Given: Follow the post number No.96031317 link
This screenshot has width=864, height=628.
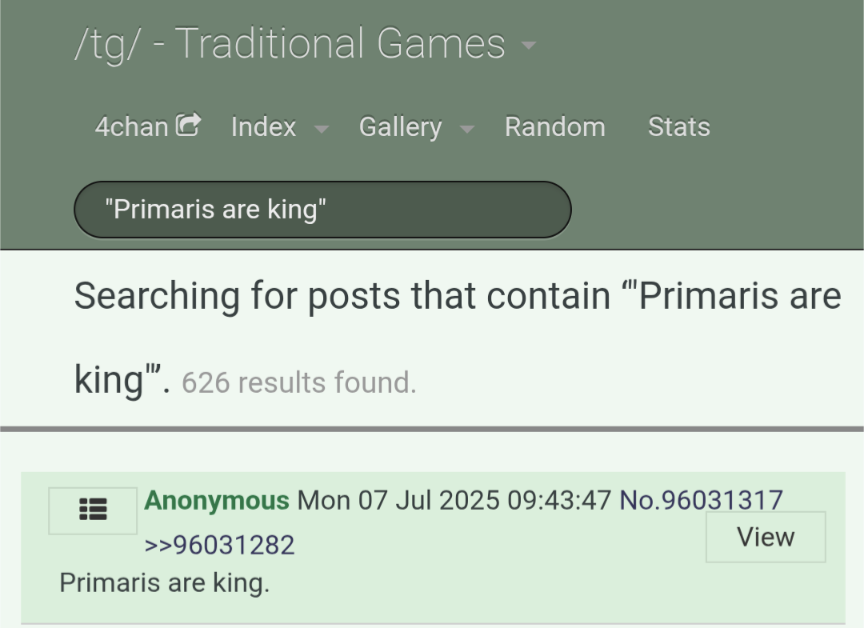Looking at the screenshot, I should point(701,500).
